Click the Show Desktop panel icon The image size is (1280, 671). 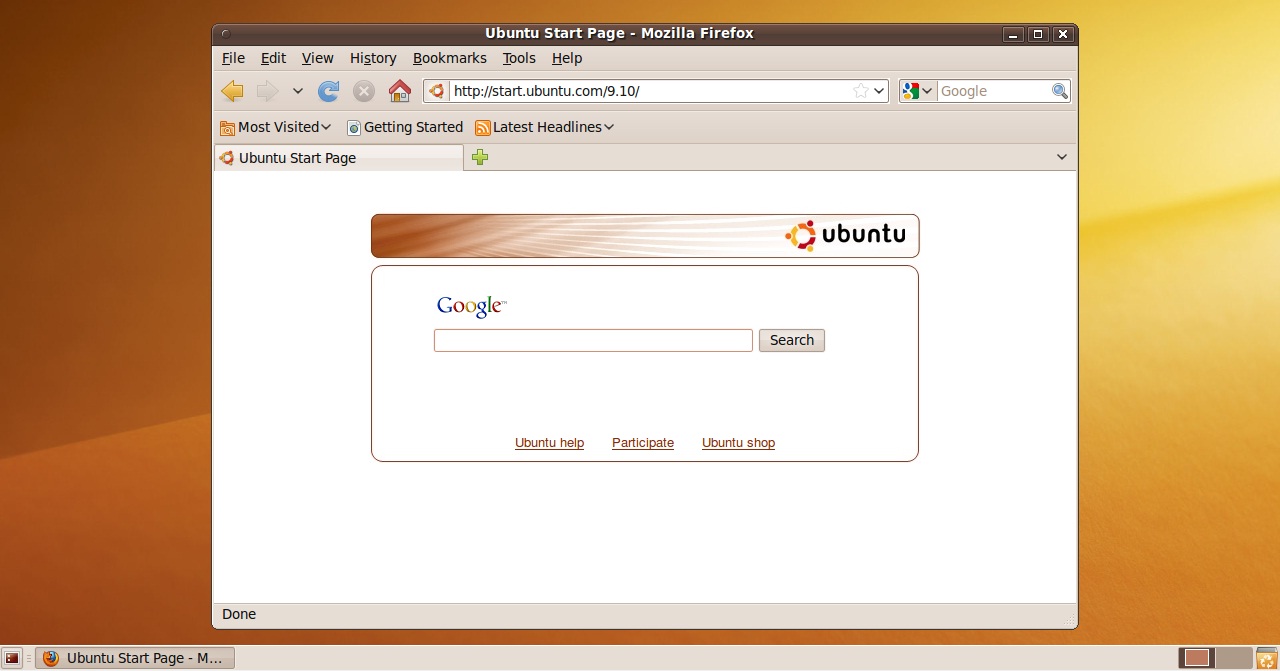(x=12, y=658)
